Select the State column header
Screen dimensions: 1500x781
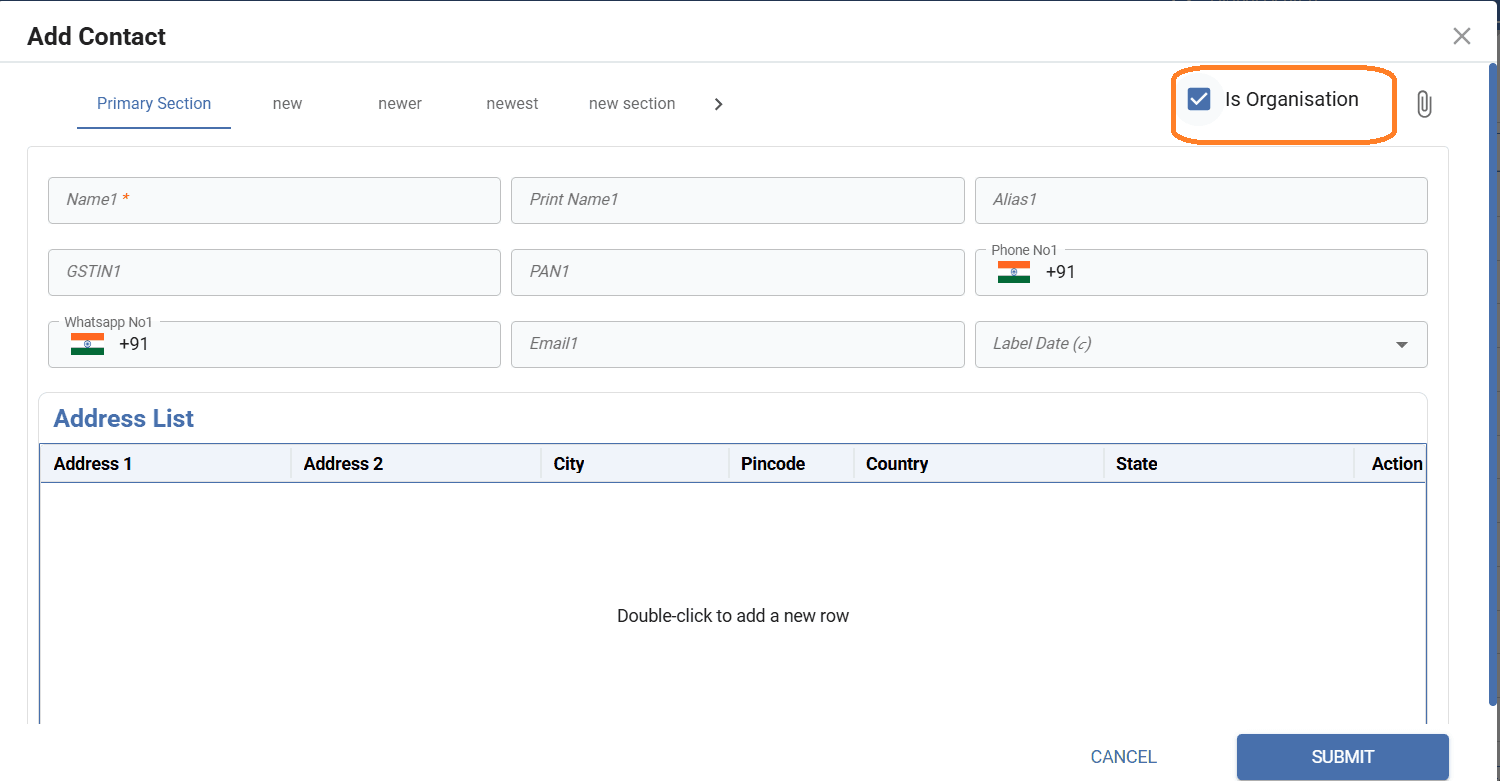click(x=1228, y=464)
